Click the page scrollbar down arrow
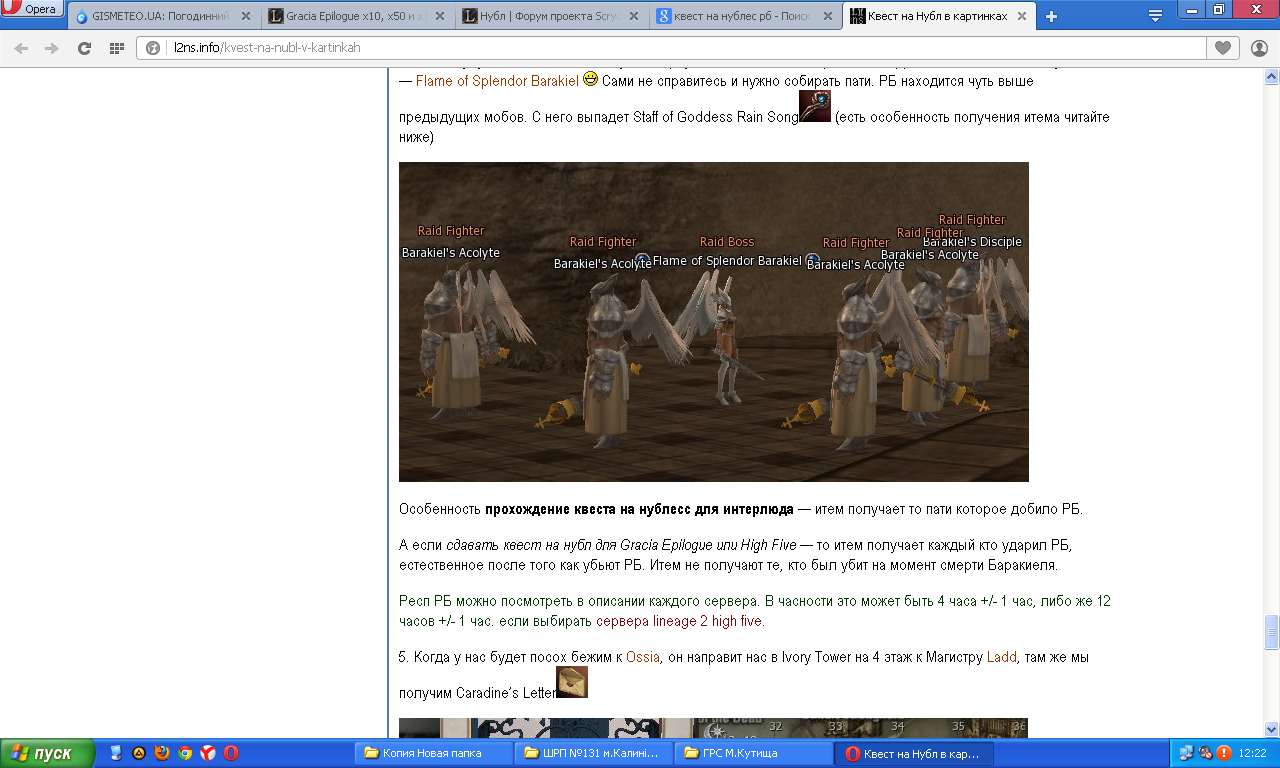This screenshot has height=768, width=1280. click(1271, 729)
